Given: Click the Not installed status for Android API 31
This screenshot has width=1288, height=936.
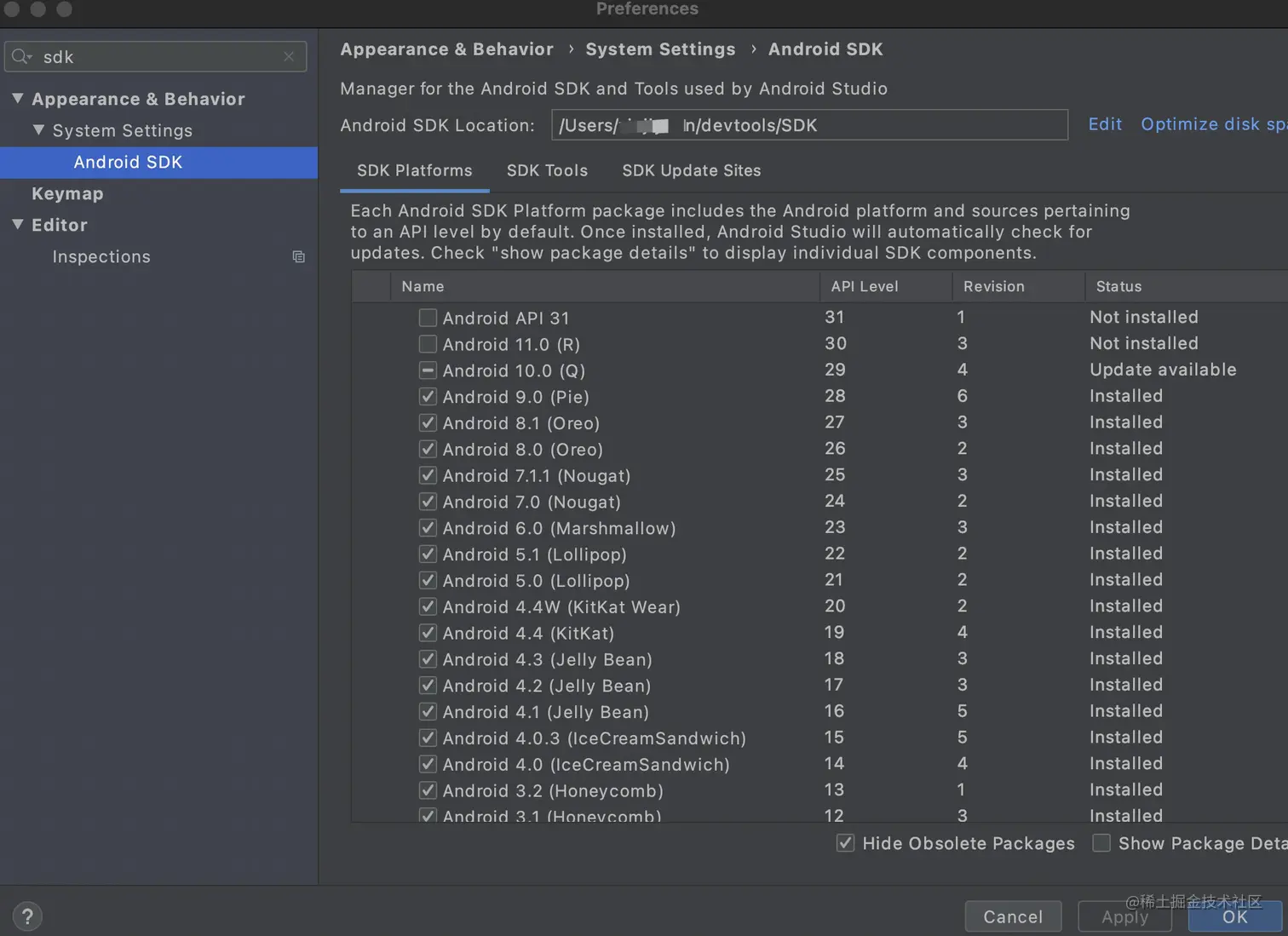Looking at the screenshot, I should pyautogui.click(x=1144, y=317).
